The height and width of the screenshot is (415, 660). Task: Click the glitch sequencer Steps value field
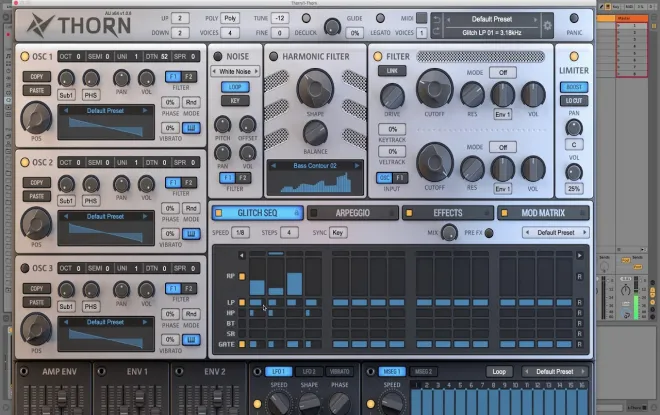[x=289, y=232]
